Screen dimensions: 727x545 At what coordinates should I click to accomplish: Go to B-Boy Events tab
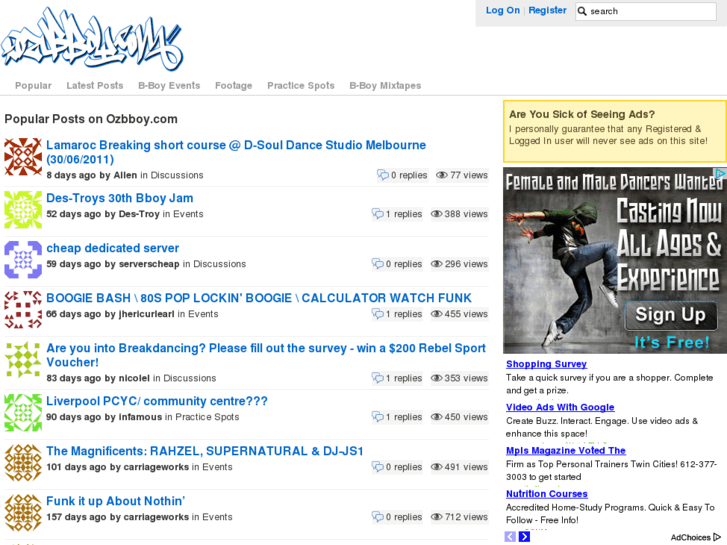169,85
